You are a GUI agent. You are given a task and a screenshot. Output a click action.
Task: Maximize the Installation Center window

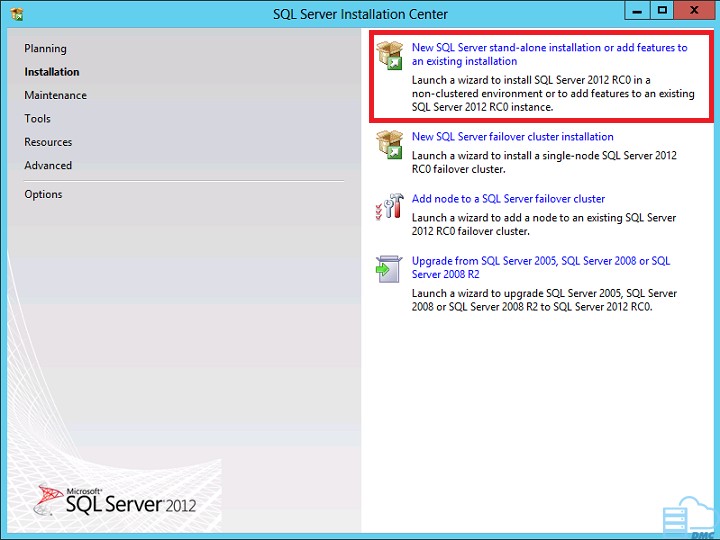[662, 11]
